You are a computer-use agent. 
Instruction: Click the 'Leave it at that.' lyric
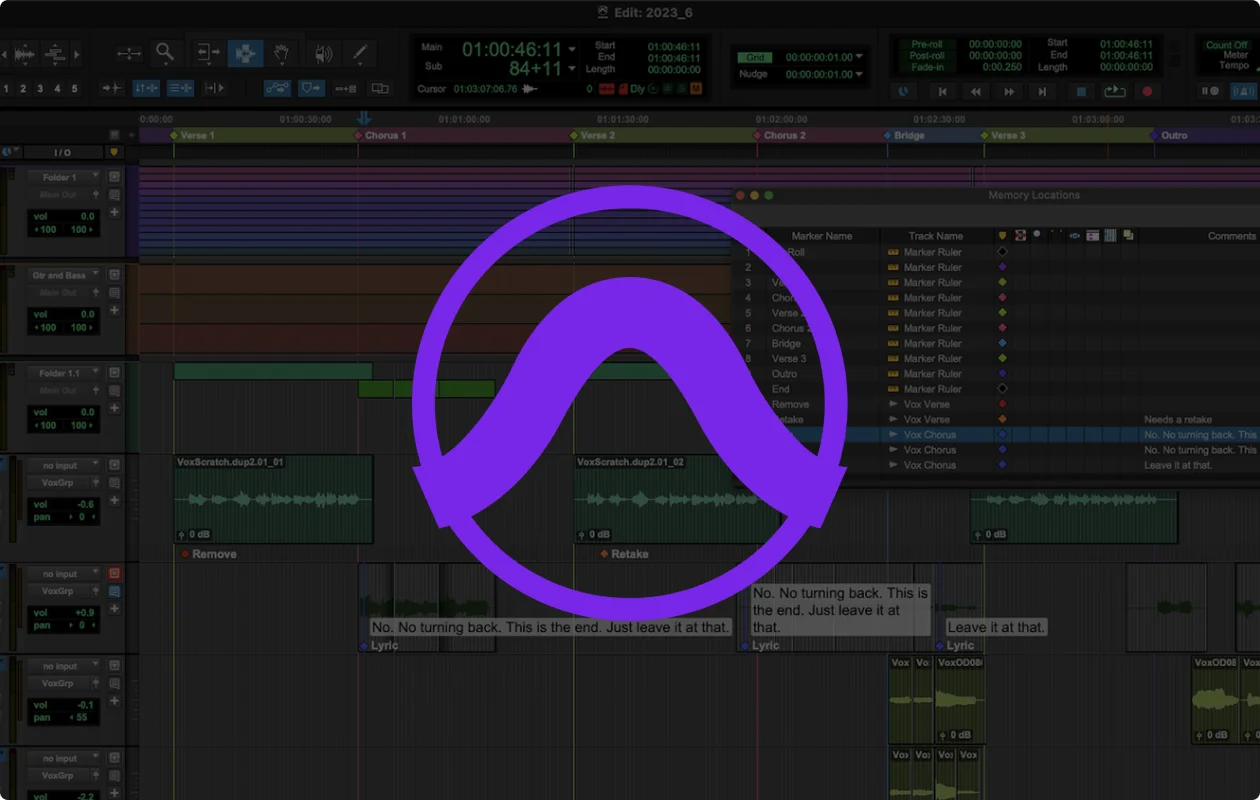point(996,627)
